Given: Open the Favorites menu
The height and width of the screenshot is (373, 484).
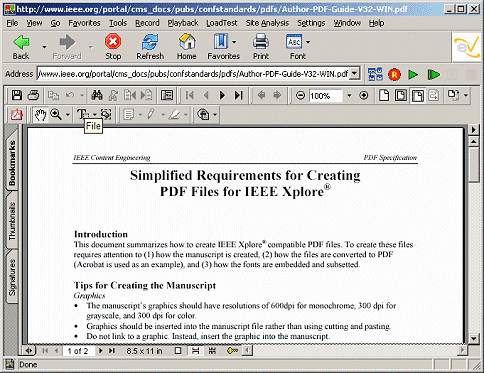Looking at the screenshot, I should tap(84, 23).
